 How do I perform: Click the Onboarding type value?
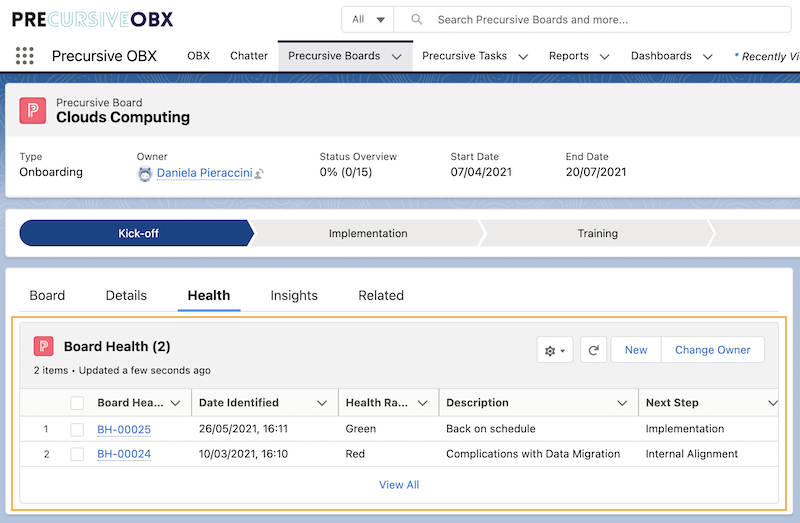click(x=51, y=172)
